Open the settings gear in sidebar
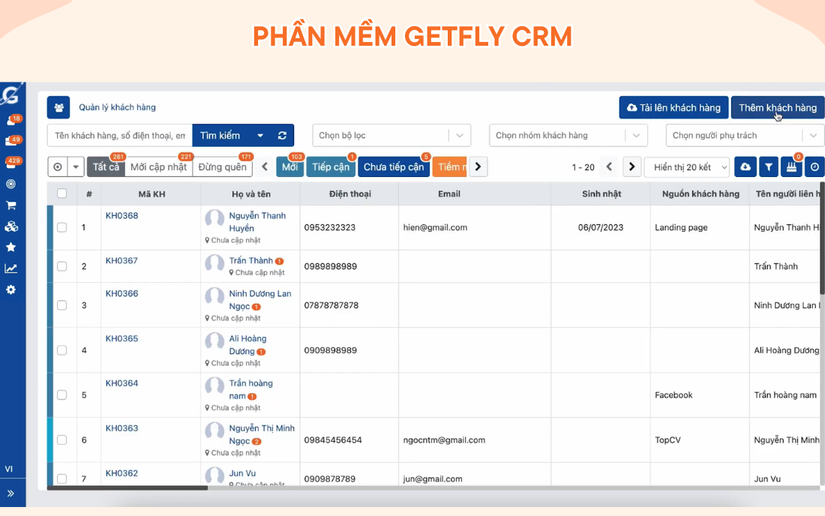The width and height of the screenshot is (825, 516). click(x=11, y=290)
